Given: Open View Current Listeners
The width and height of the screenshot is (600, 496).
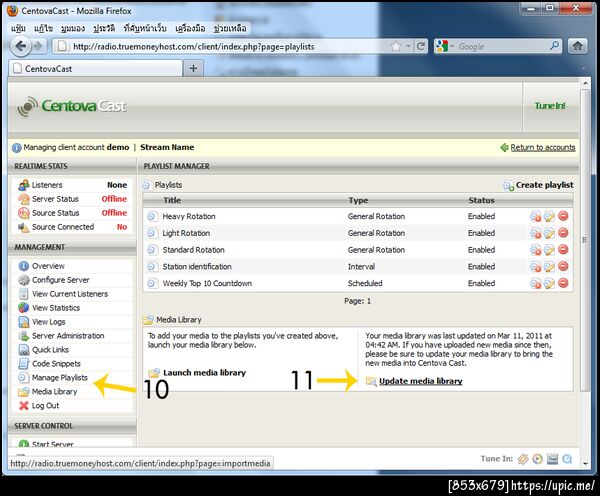Looking at the screenshot, I should pyautogui.click(x=70, y=294).
